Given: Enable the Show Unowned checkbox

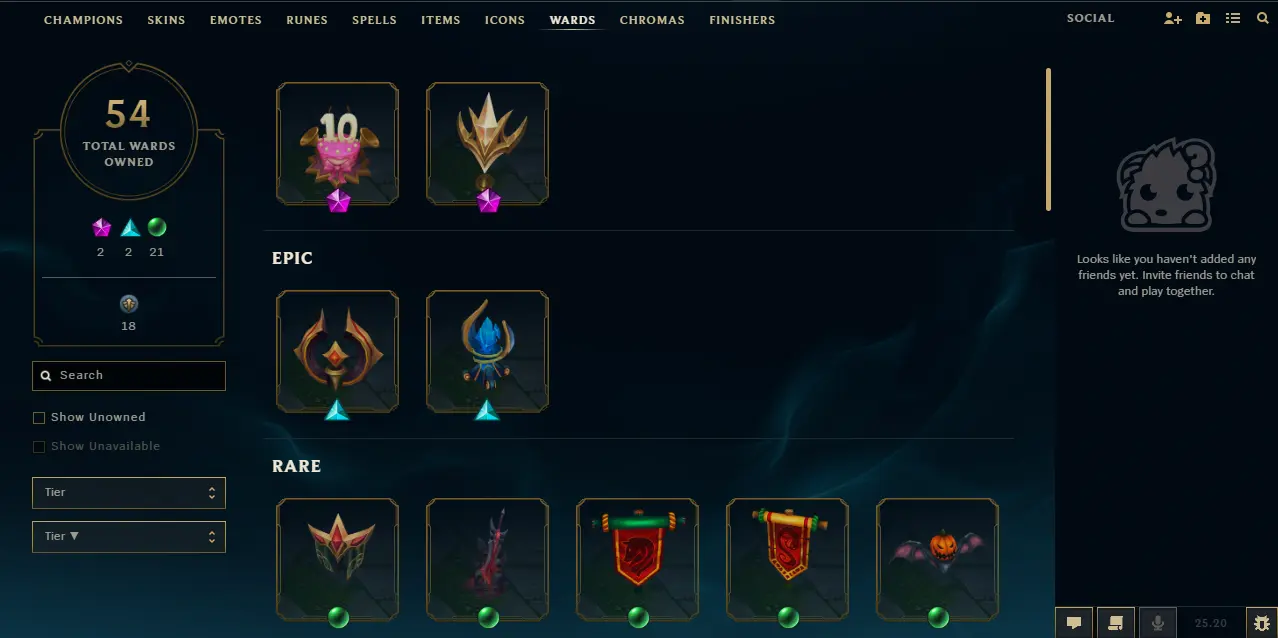Looking at the screenshot, I should pyautogui.click(x=39, y=417).
